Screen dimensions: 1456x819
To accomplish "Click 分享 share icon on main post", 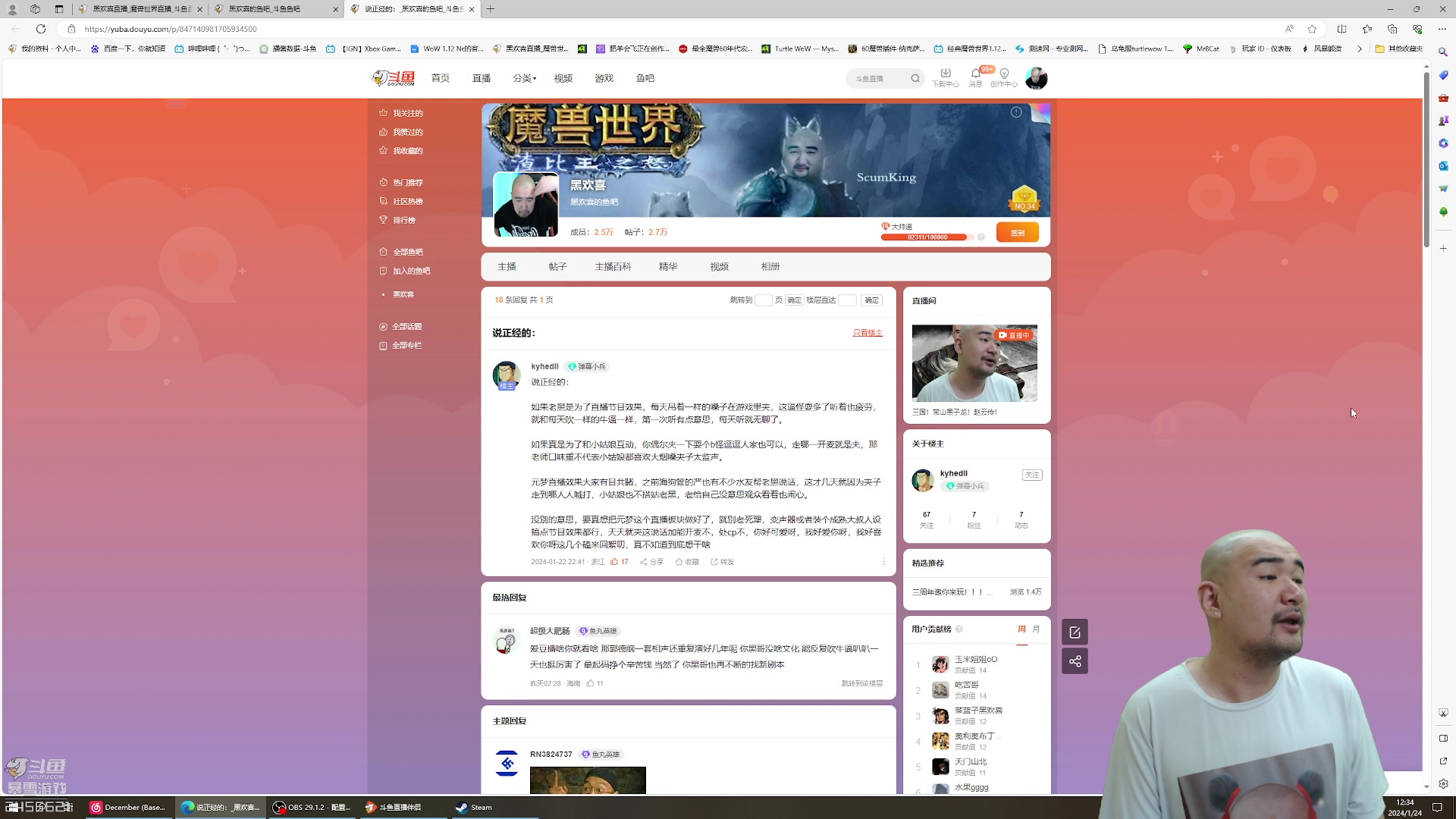I will [x=651, y=562].
